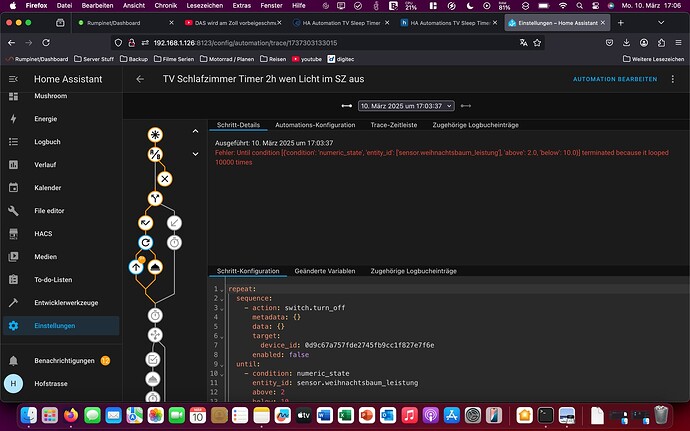690x431 pixels.
Task: Switch to Geänderte Variablen tab
Action: coord(325,271)
